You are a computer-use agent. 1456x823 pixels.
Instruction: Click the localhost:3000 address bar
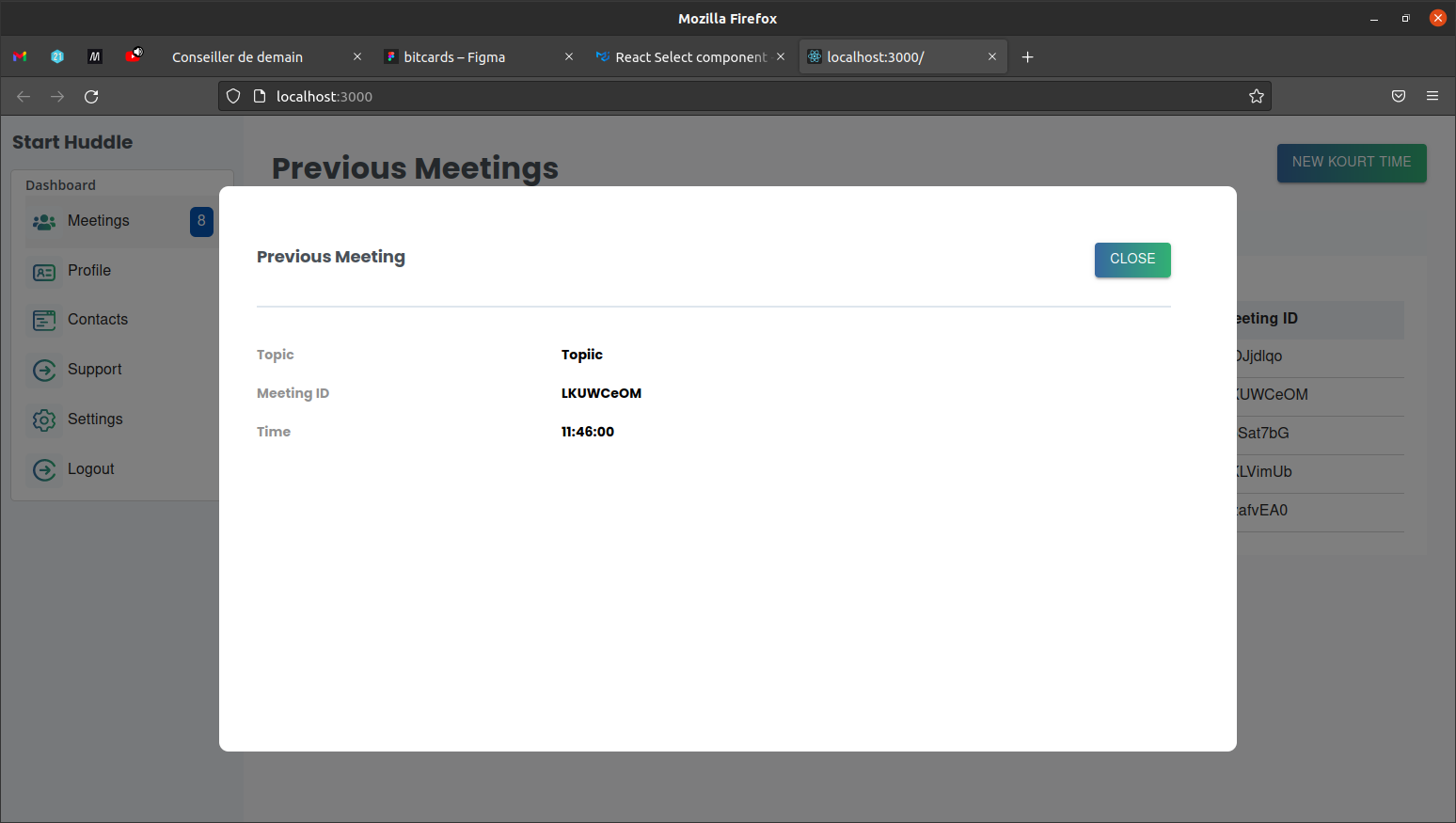658,97
